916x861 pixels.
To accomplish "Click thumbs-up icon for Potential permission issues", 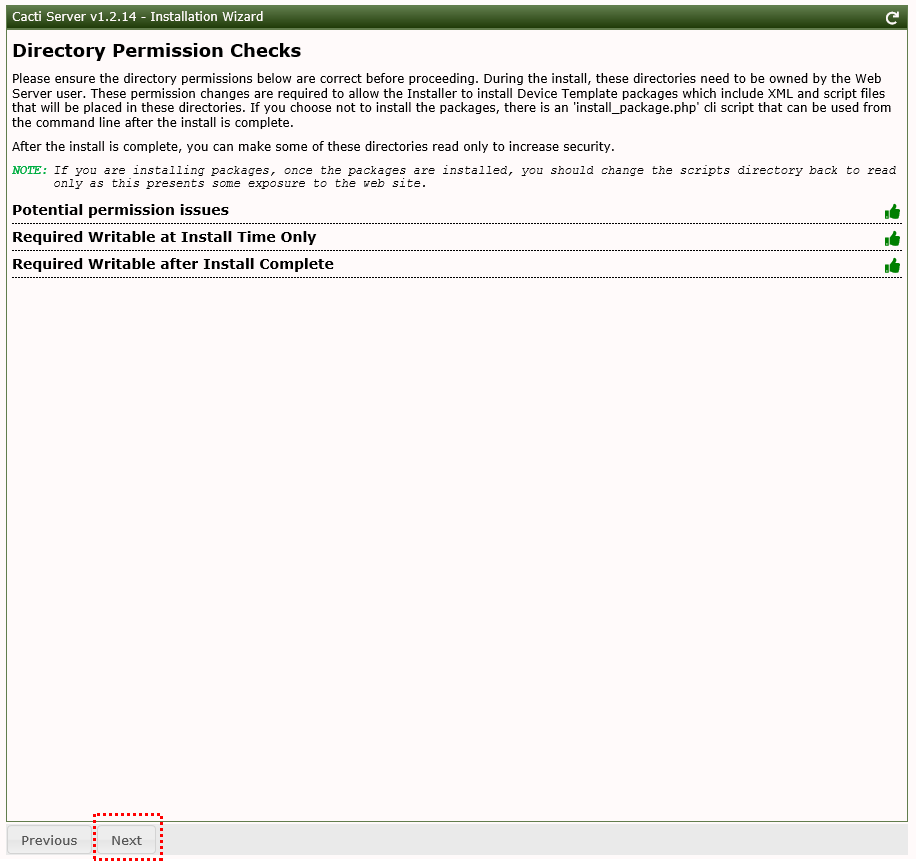I will pos(892,211).
